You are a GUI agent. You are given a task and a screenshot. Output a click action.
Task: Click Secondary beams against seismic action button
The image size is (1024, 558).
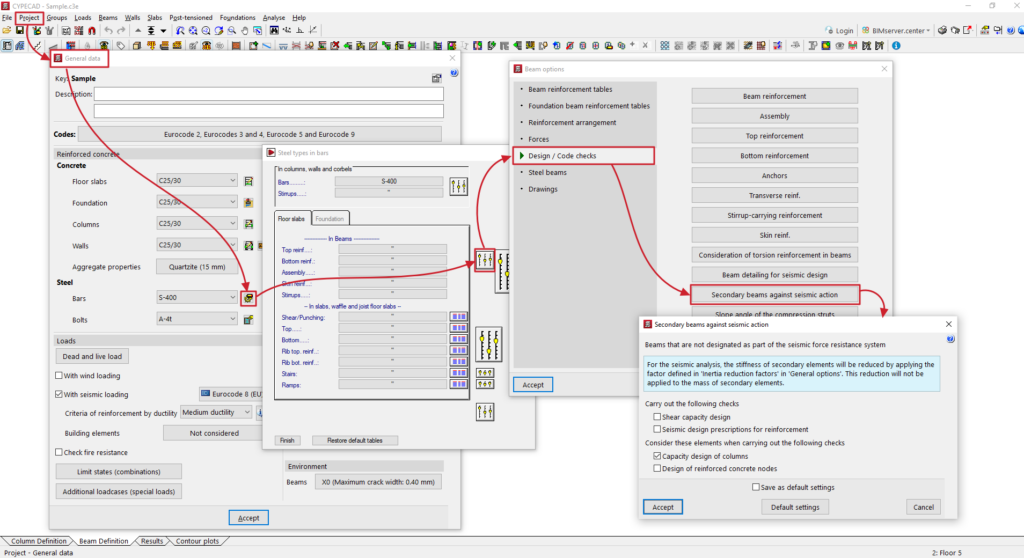pyautogui.click(x=775, y=295)
